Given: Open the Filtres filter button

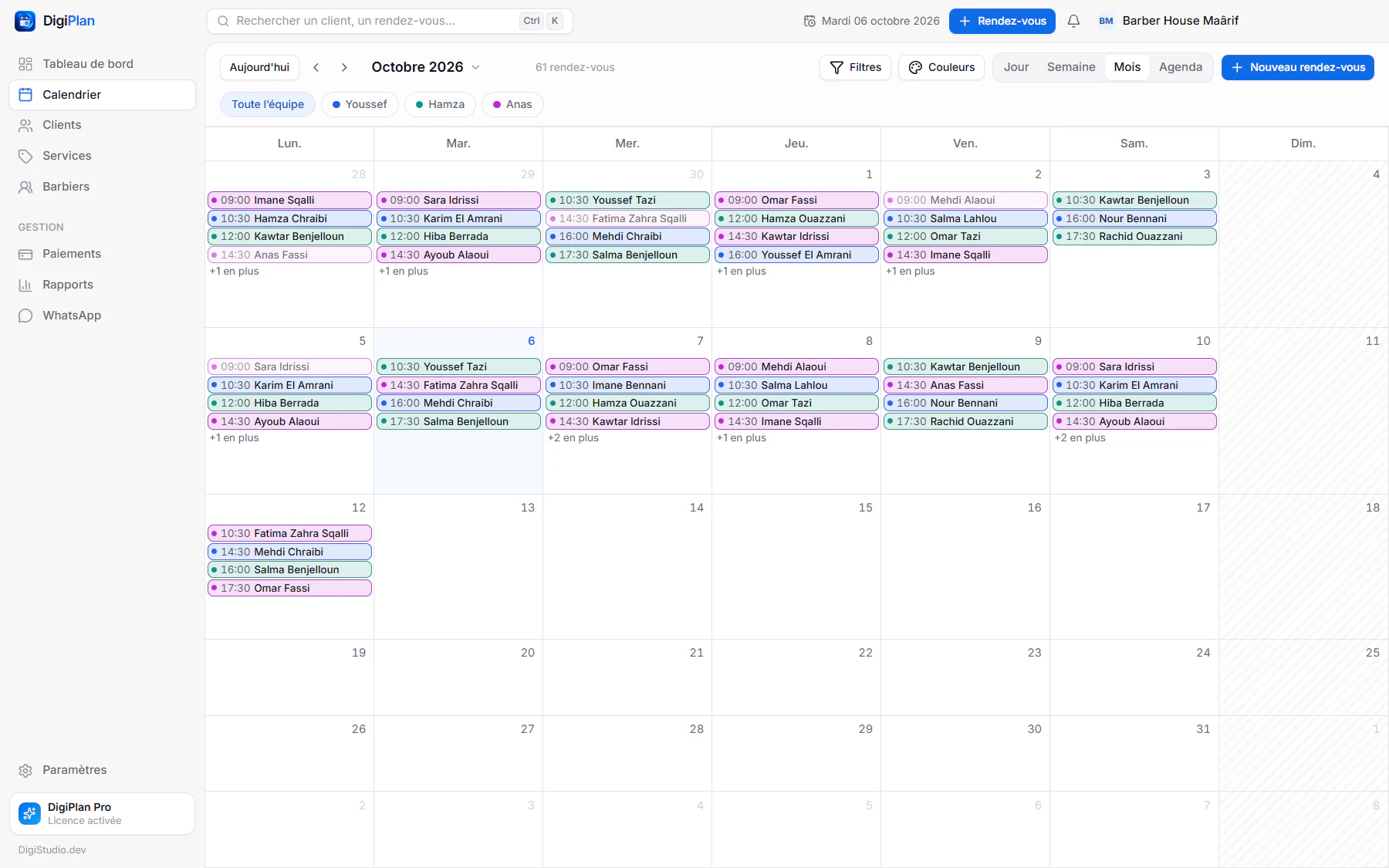Looking at the screenshot, I should [x=855, y=67].
